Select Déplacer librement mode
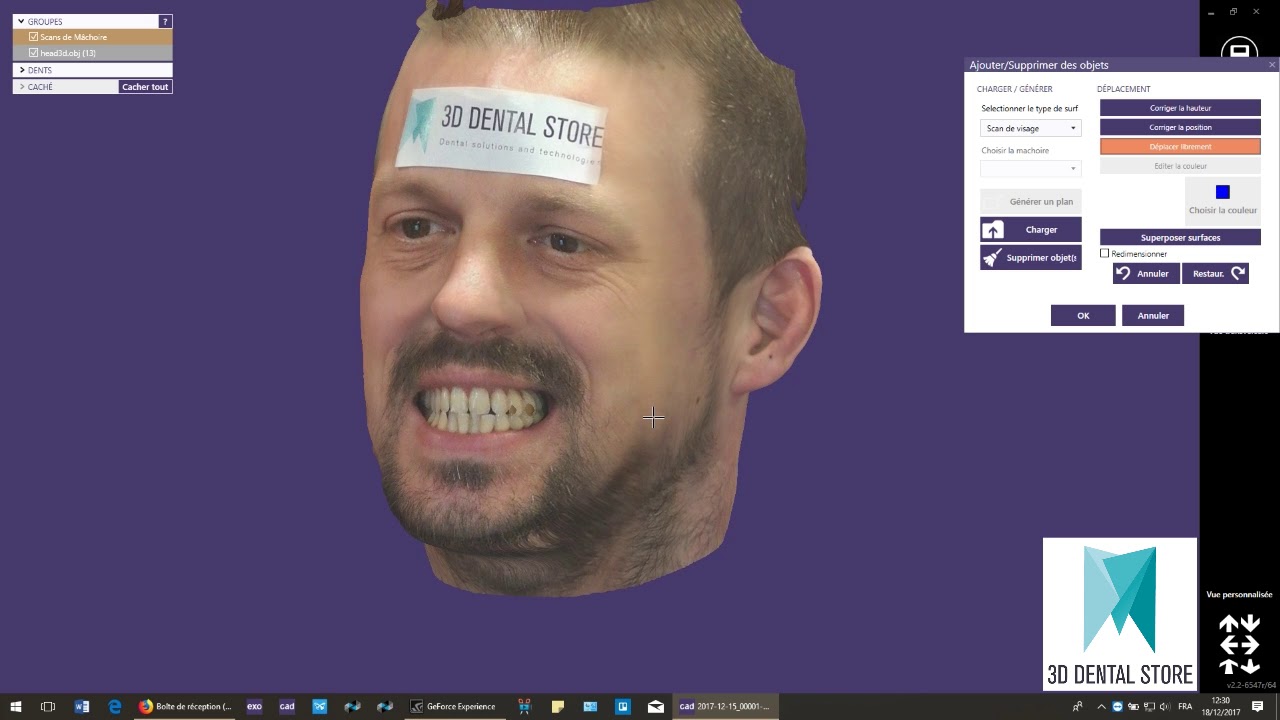The image size is (1280, 720). pos(1180,147)
